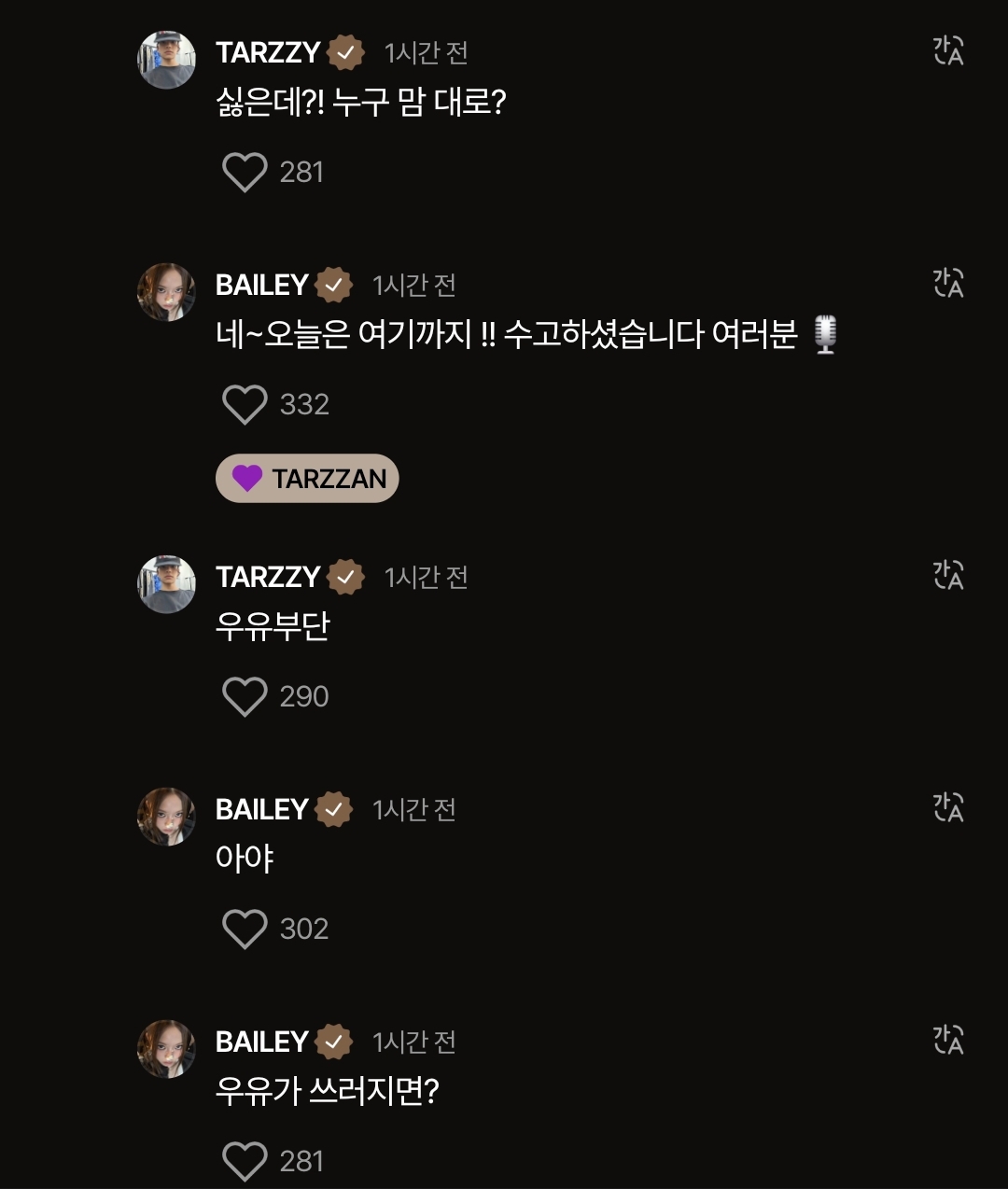Like BAILEY's comment with 332 likes

[x=245, y=405]
